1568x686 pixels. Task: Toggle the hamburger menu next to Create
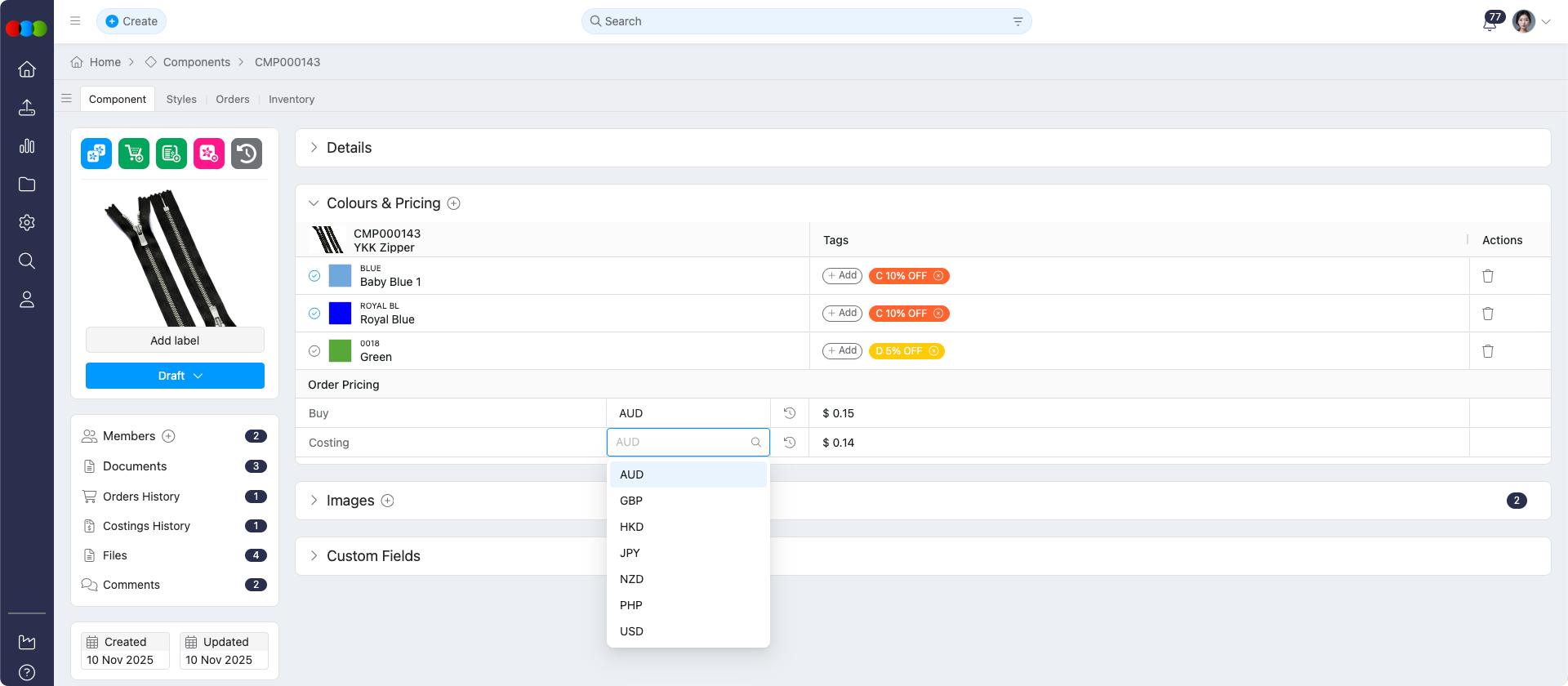[x=75, y=21]
